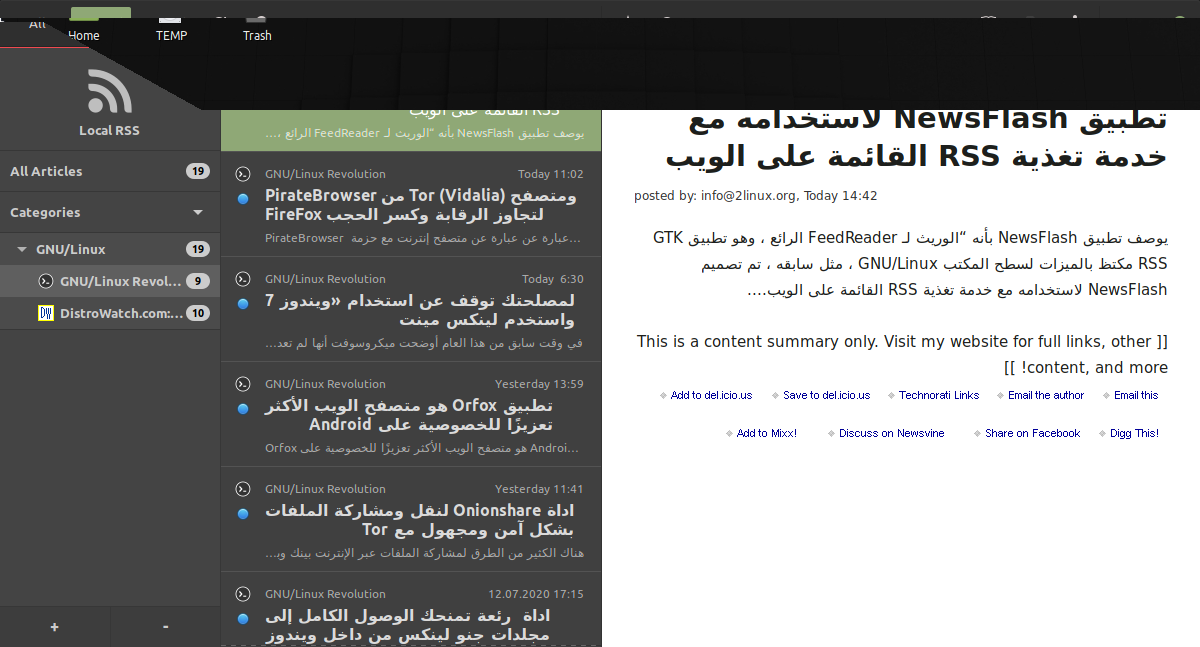The height and width of the screenshot is (647, 1200).
Task: Toggle unread dot on Orfox article
Action: click(243, 409)
